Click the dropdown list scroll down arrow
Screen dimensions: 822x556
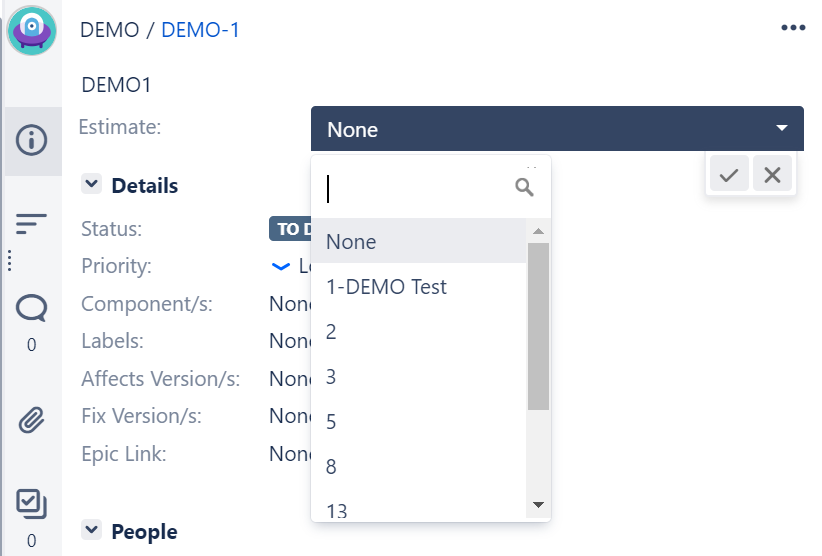pyautogui.click(x=538, y=505)
